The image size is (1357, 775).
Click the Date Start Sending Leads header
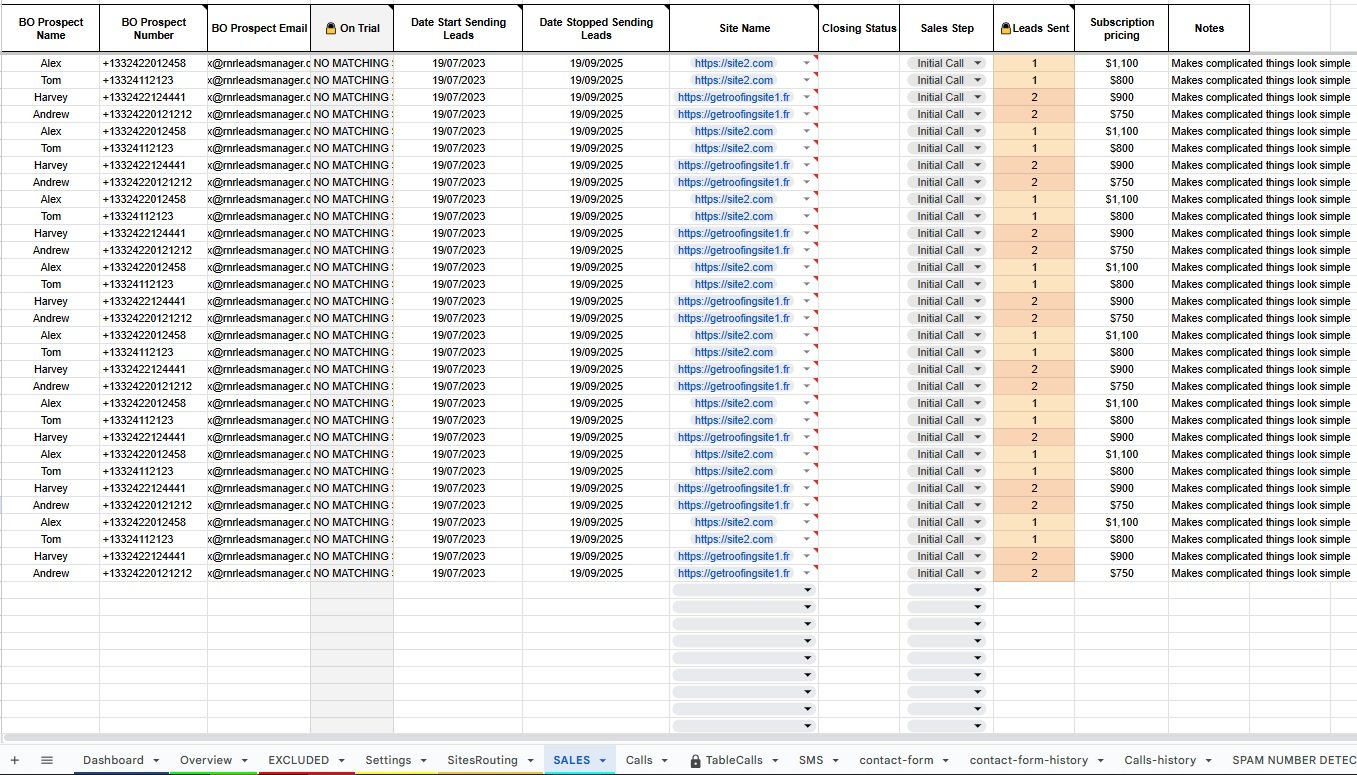(x=458, y=28)
